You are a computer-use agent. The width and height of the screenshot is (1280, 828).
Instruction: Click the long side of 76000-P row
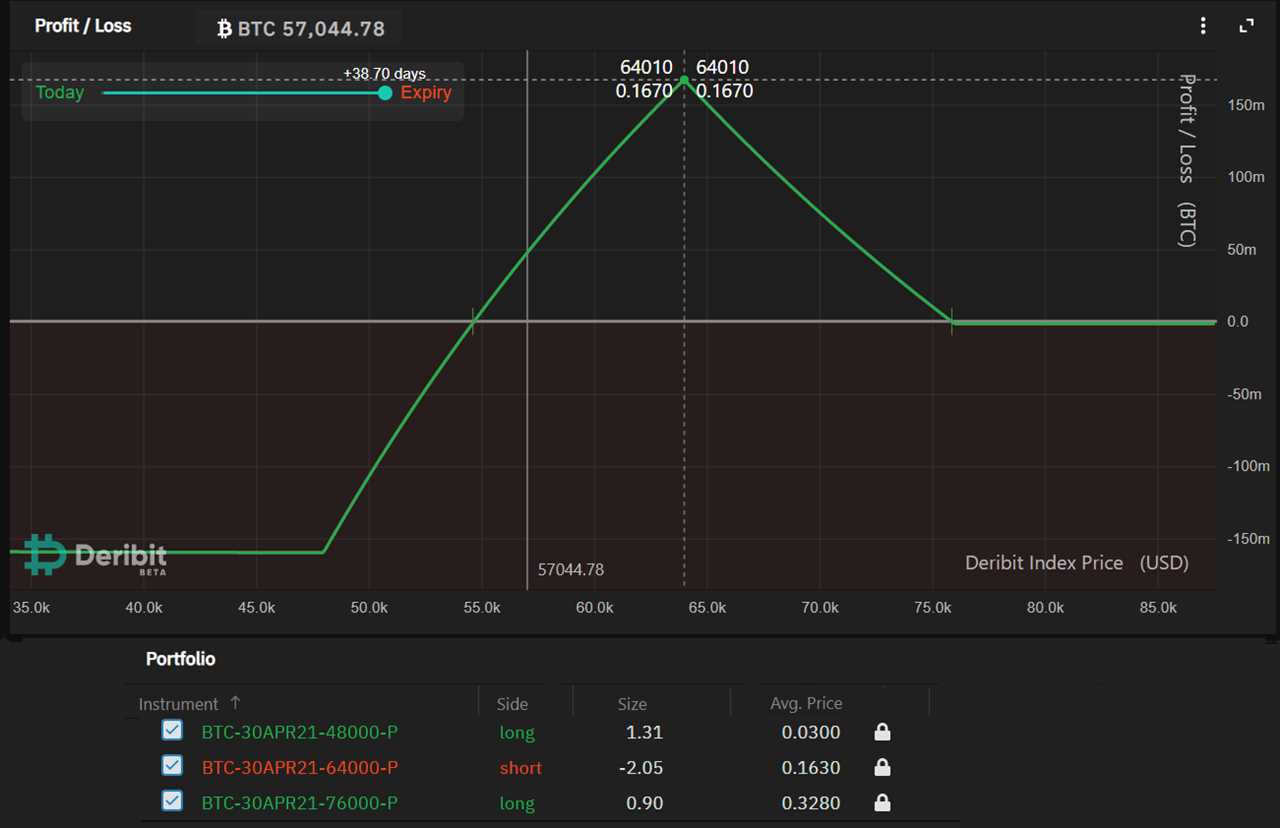(517, 803)
